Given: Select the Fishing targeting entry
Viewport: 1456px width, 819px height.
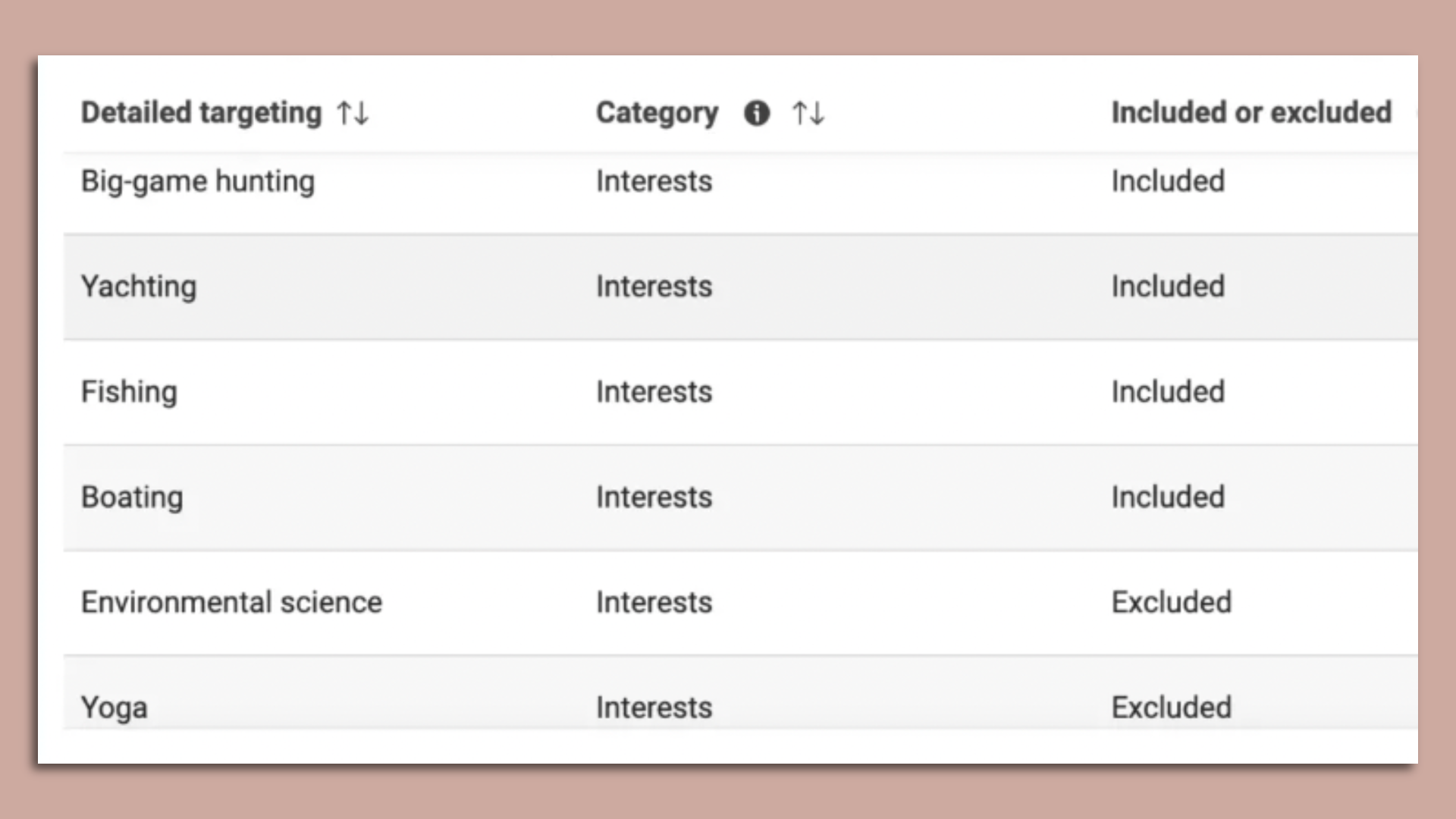Looking at the screenshot, I should coord(129,392).
